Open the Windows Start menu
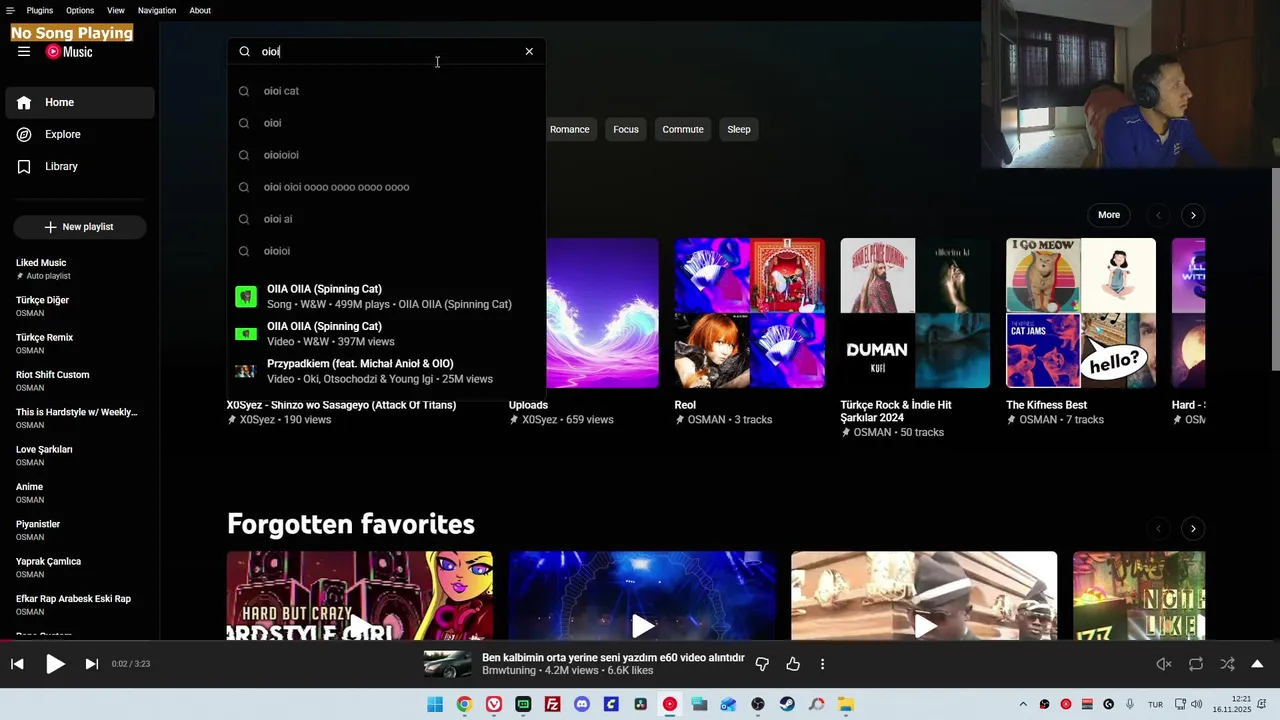The height and width of the screenshot is (720, 1280). [435, 704]
